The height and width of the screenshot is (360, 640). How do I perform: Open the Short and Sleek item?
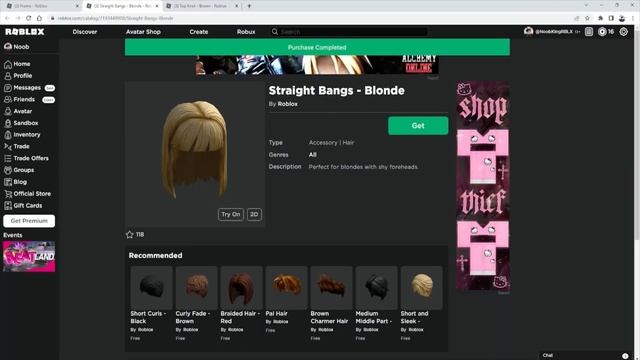point(421,304)
